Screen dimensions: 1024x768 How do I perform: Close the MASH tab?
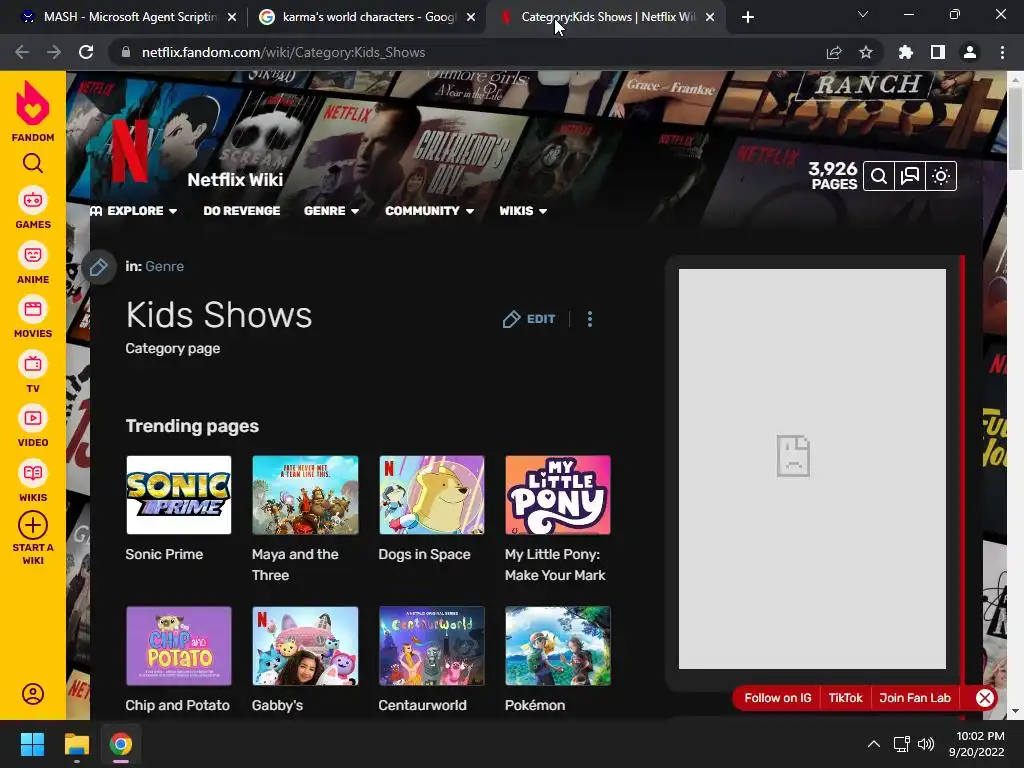(232, 17)
